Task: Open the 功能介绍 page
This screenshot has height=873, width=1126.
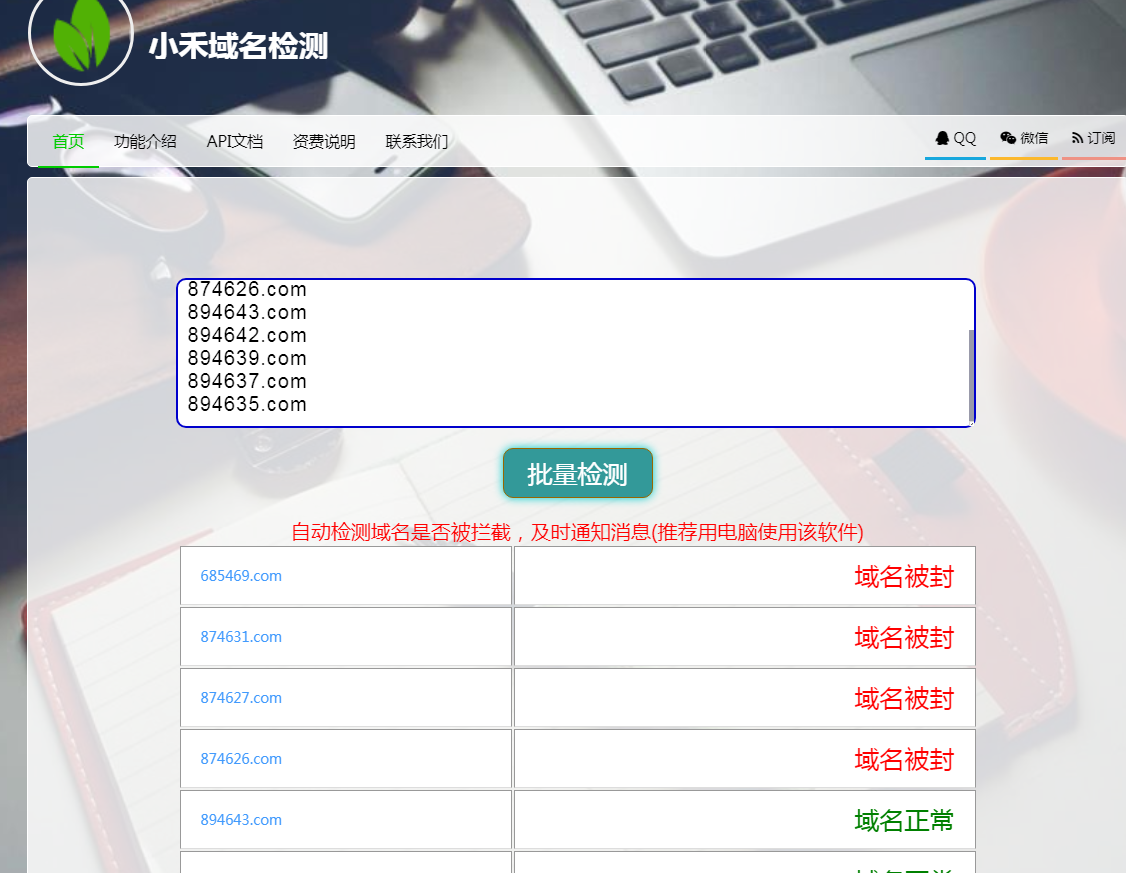Action: [146, 141]
